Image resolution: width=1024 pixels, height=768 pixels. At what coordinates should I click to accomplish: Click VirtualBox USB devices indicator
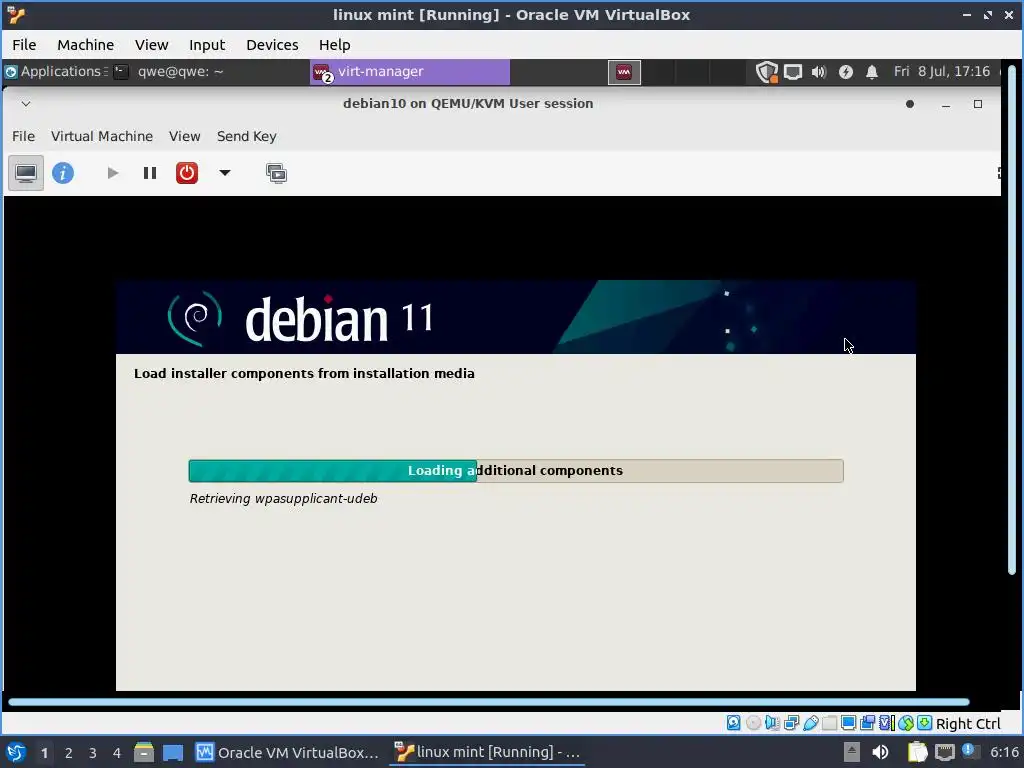click(810, 723)
